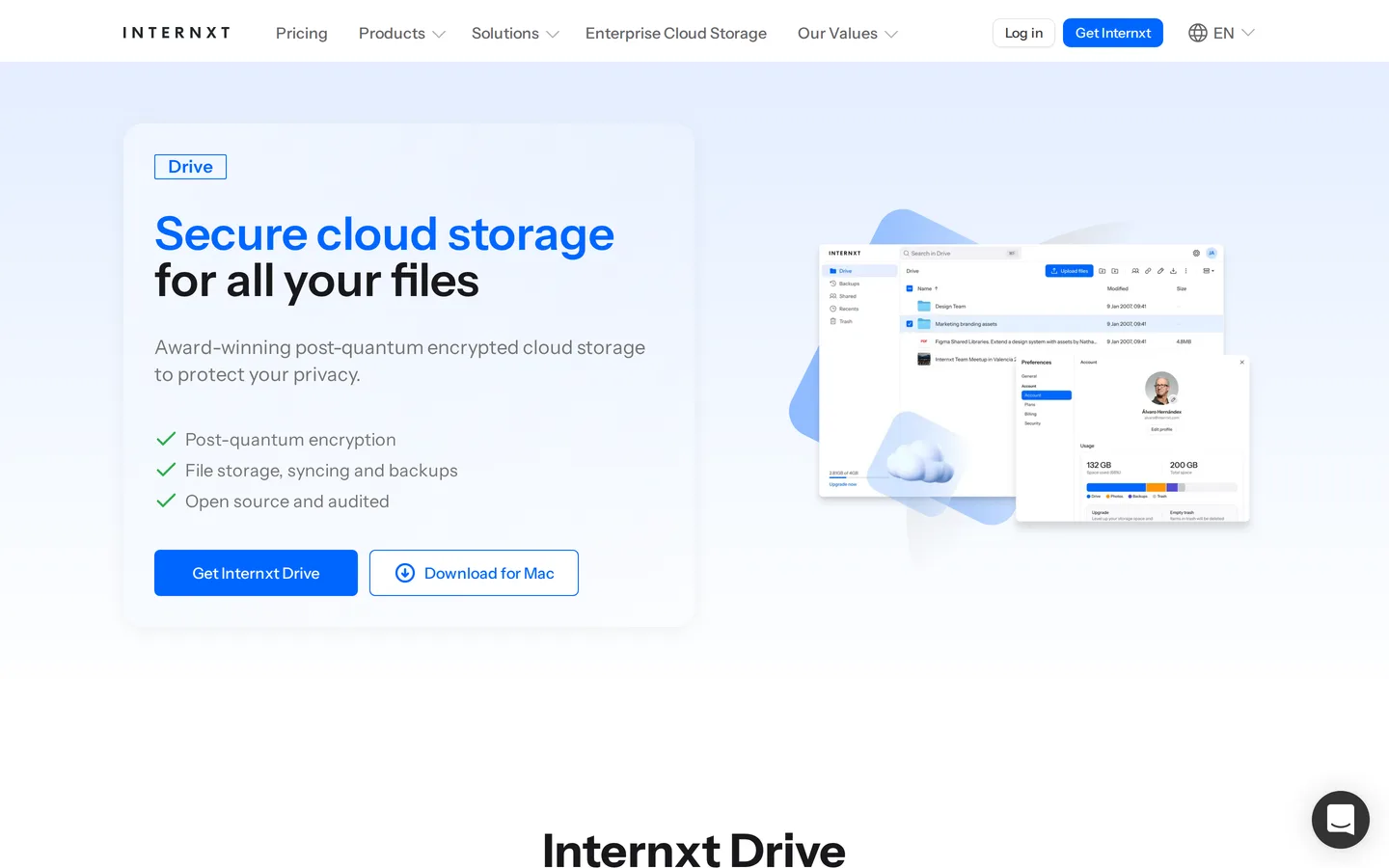1389x868 pixels.
Task: Select 'File storage, syncing and backups' item
Action: click(x=307, y=471)
